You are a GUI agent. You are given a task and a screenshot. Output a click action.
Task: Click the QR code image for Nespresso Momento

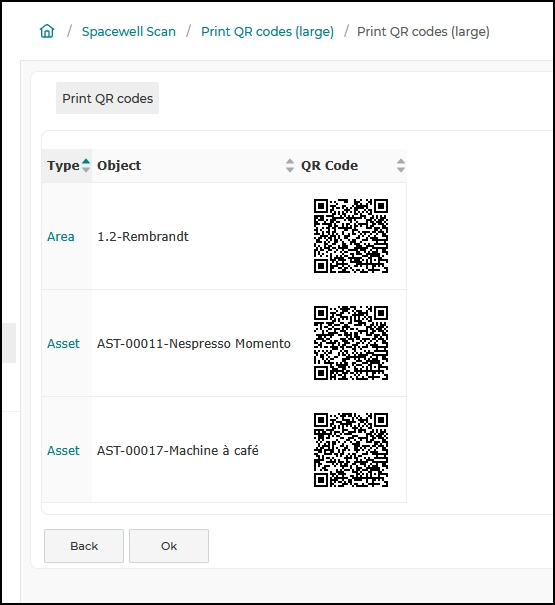click(x=351, y=343)
